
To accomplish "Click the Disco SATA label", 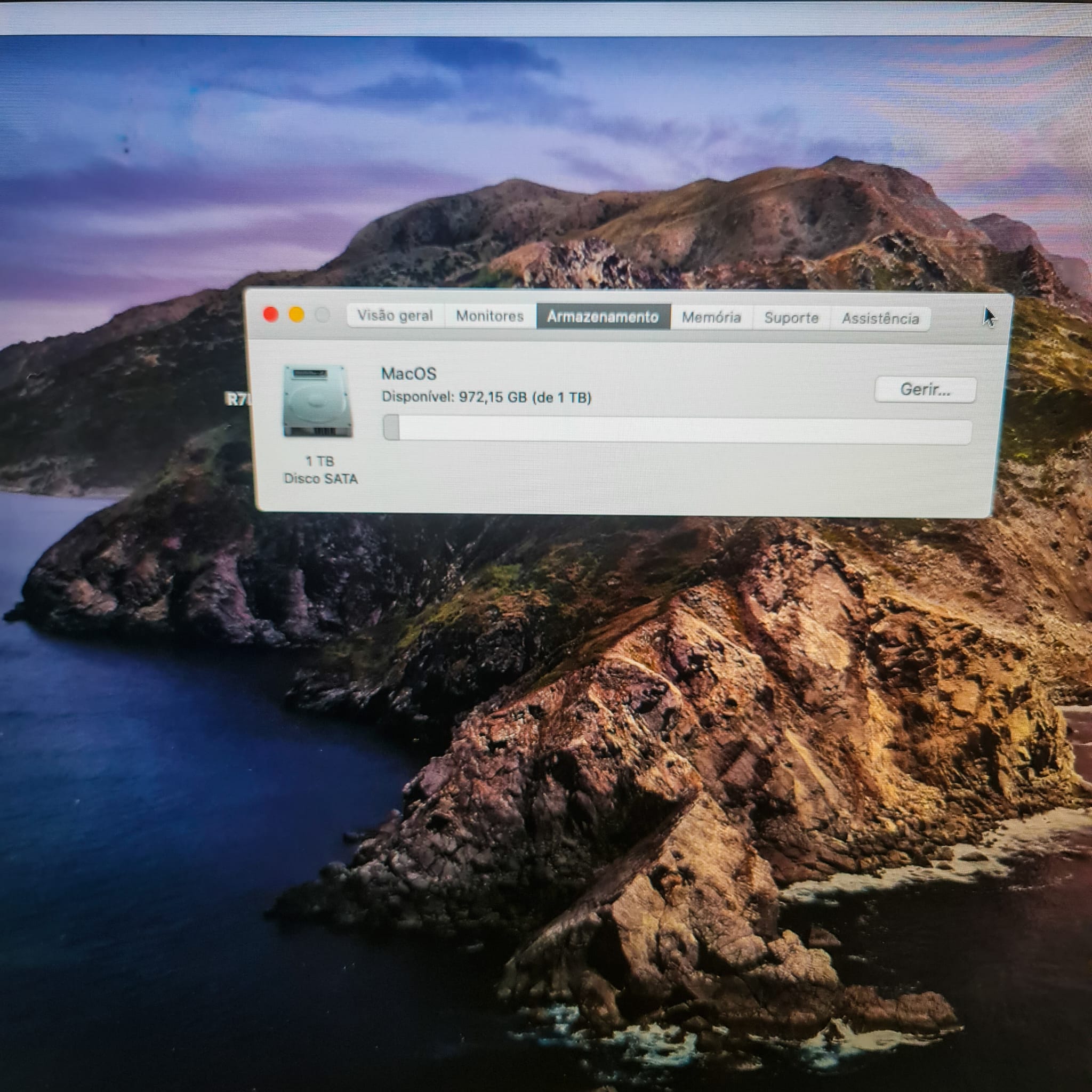I will 320,479.
